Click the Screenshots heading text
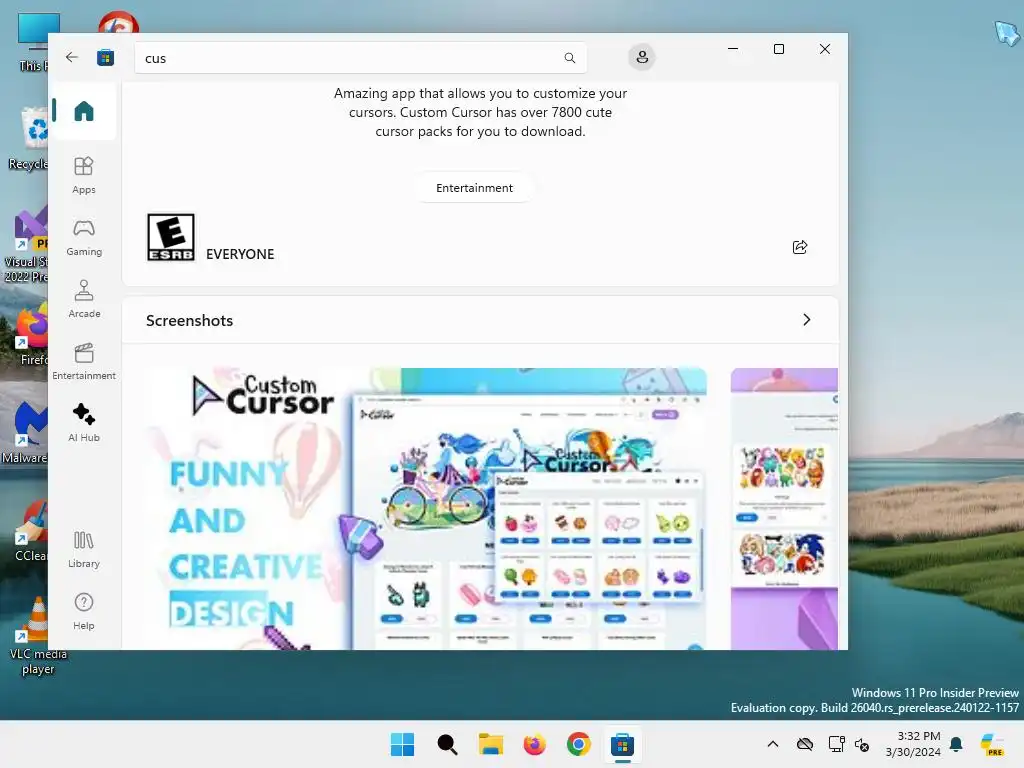 (189, 321)
